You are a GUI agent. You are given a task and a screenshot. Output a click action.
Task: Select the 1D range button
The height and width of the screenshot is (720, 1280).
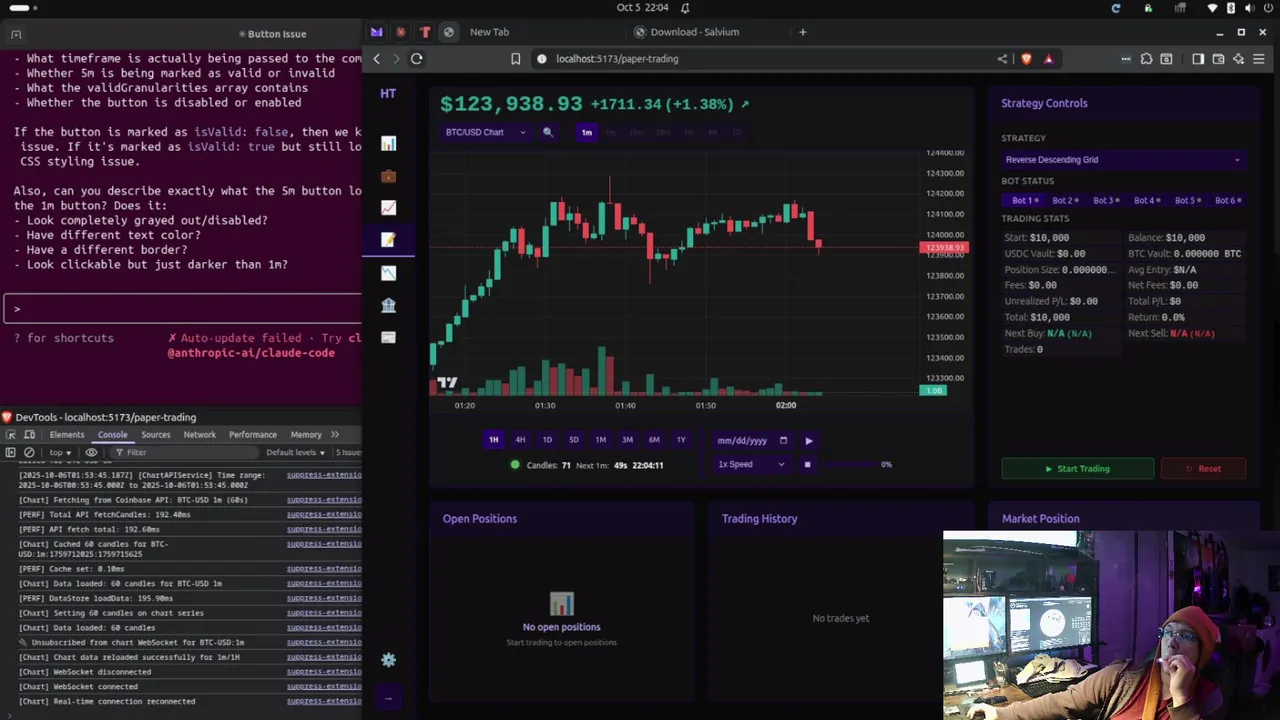pos(547,440)
